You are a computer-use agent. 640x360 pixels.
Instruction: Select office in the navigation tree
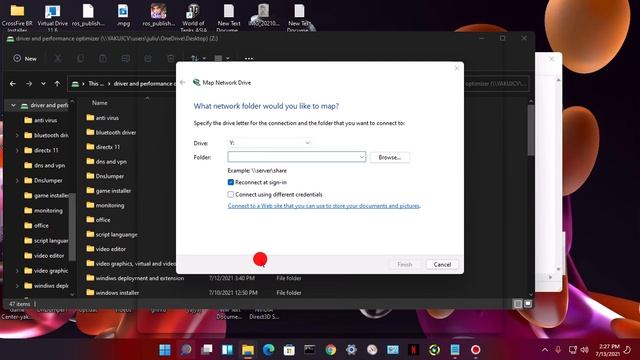click(x=41, y=225)
